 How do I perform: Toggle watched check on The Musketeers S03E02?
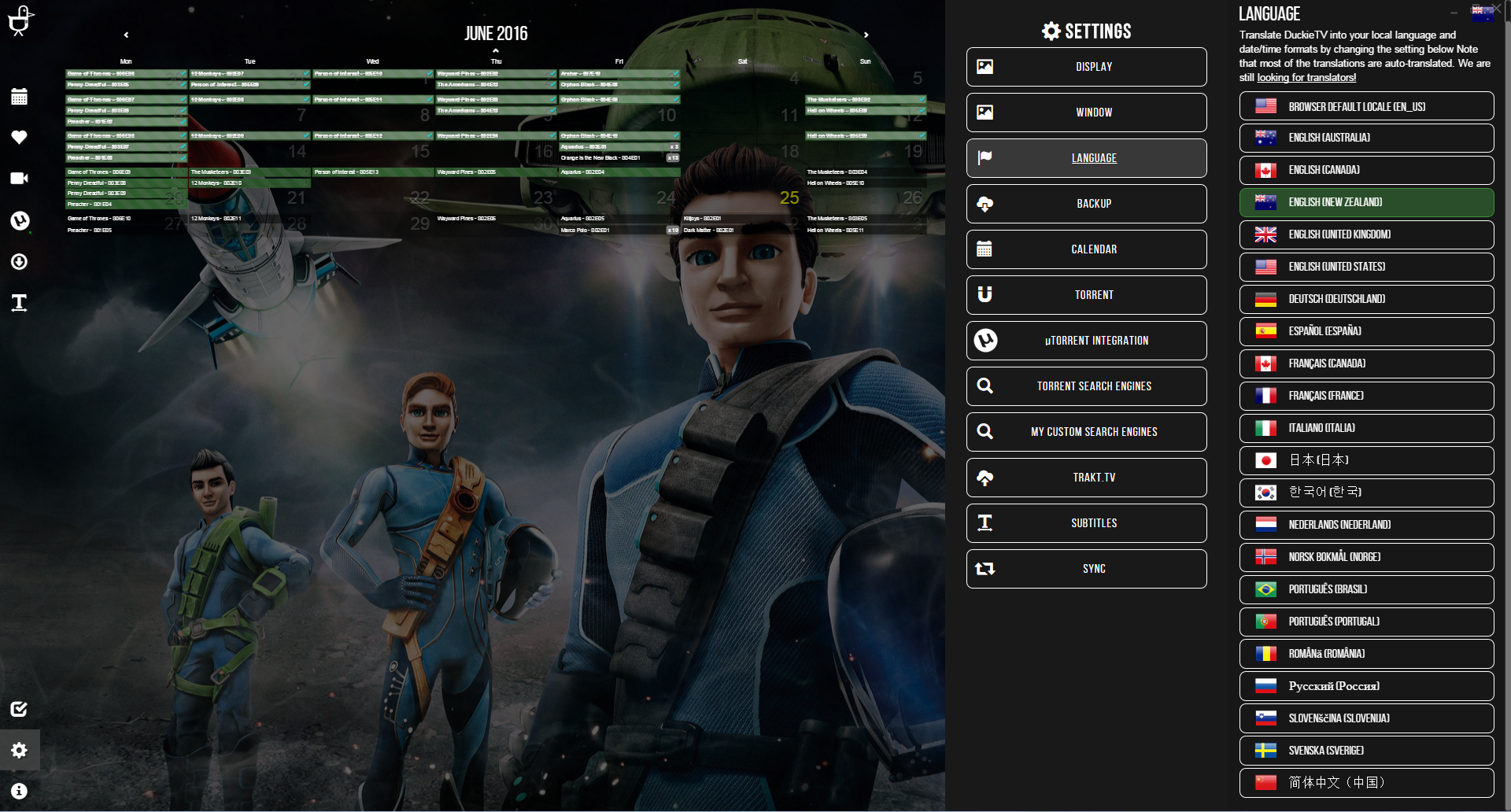(x=922, y=100)
